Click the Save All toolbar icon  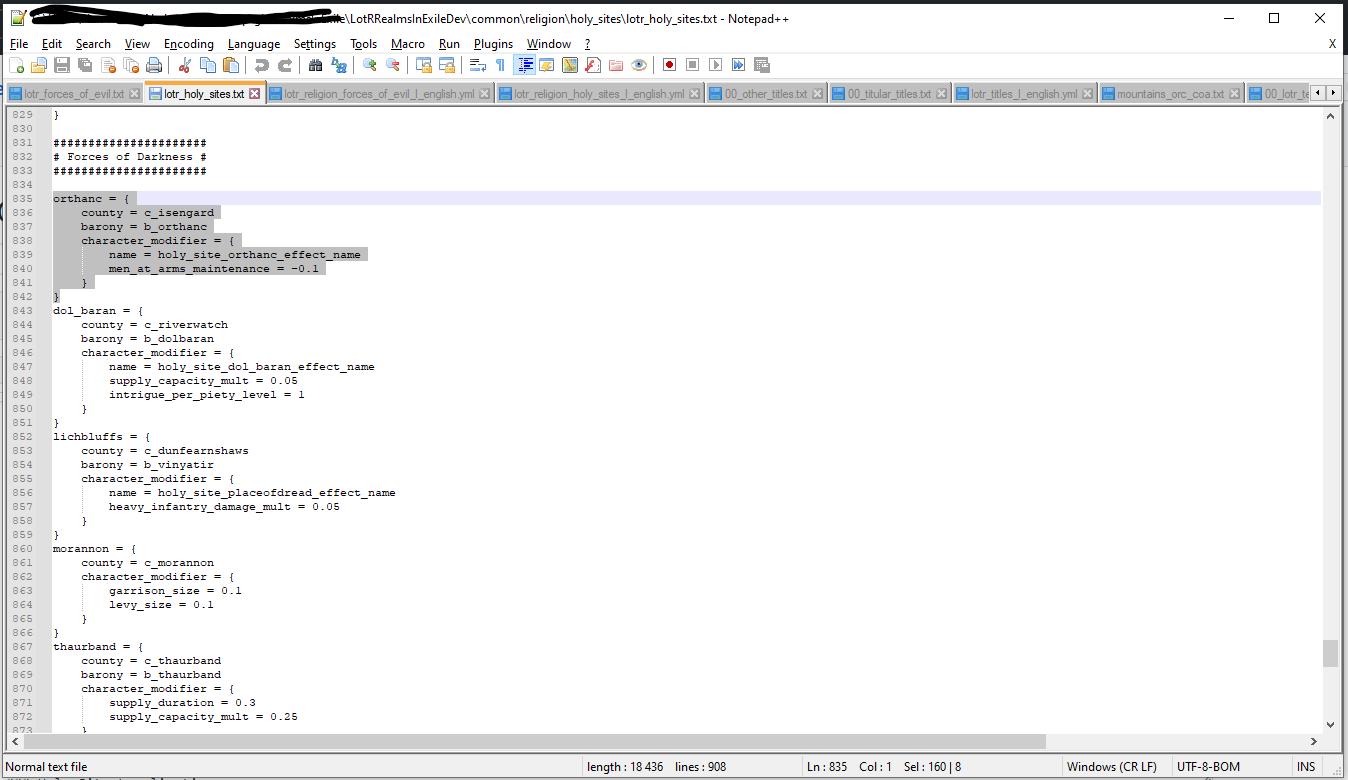(85, 65)
